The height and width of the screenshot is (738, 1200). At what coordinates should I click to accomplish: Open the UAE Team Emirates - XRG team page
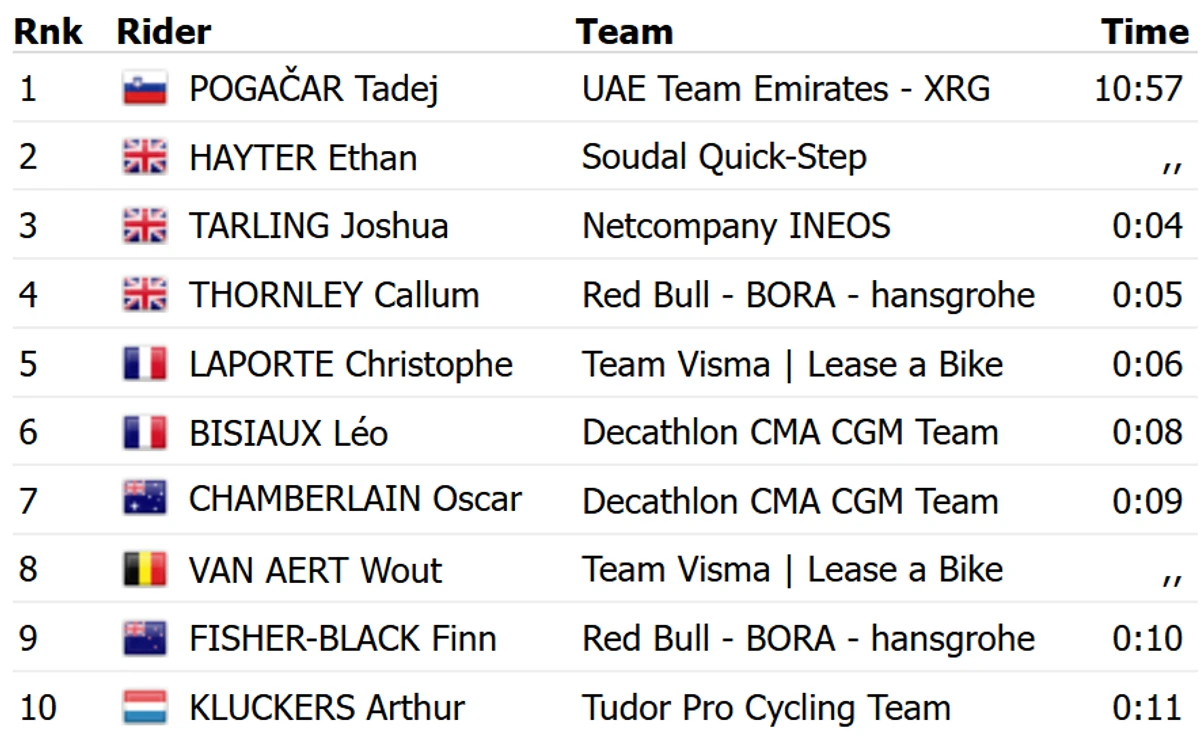click(786, 89)
